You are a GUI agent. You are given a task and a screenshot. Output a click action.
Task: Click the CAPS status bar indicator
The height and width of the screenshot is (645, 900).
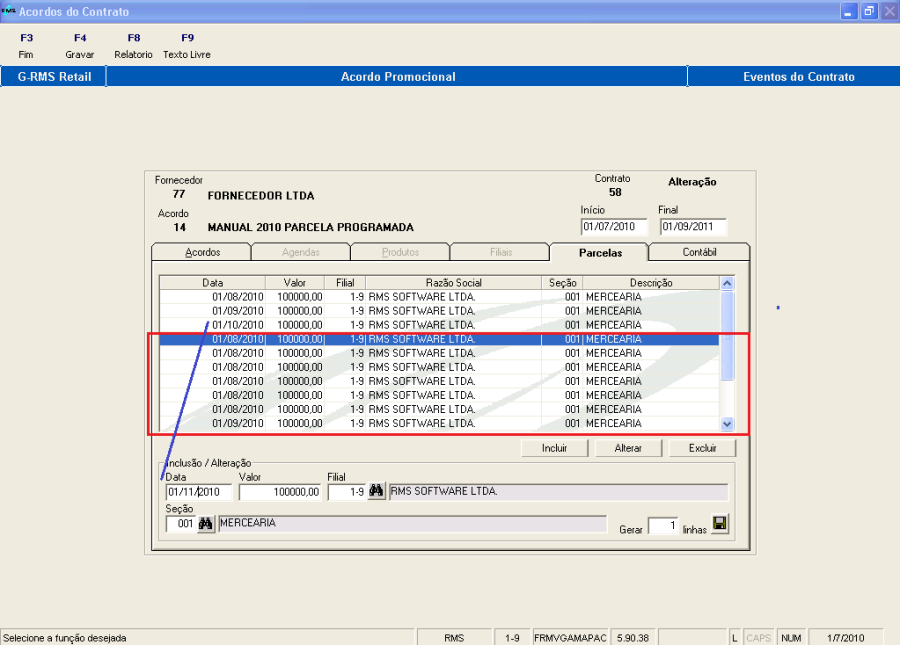[x=758, y=638]
